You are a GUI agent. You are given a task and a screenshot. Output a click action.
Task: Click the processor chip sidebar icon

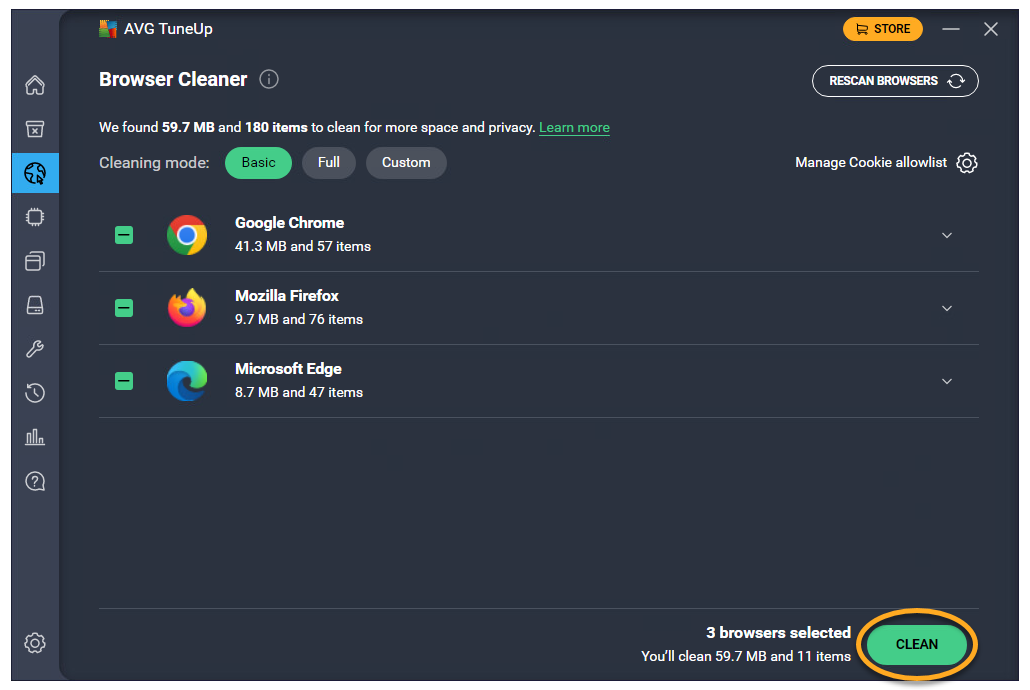click(35, 217)
